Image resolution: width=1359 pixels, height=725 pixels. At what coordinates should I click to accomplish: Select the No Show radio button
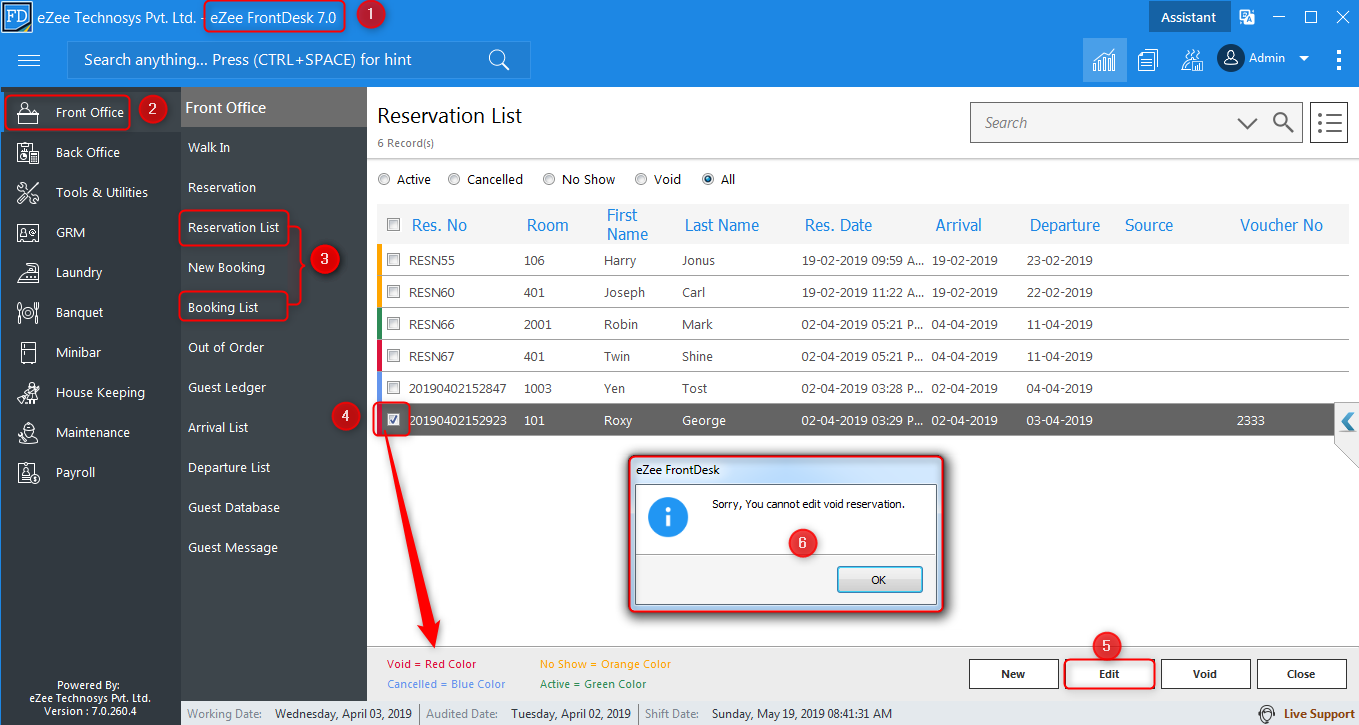[549, 180]
